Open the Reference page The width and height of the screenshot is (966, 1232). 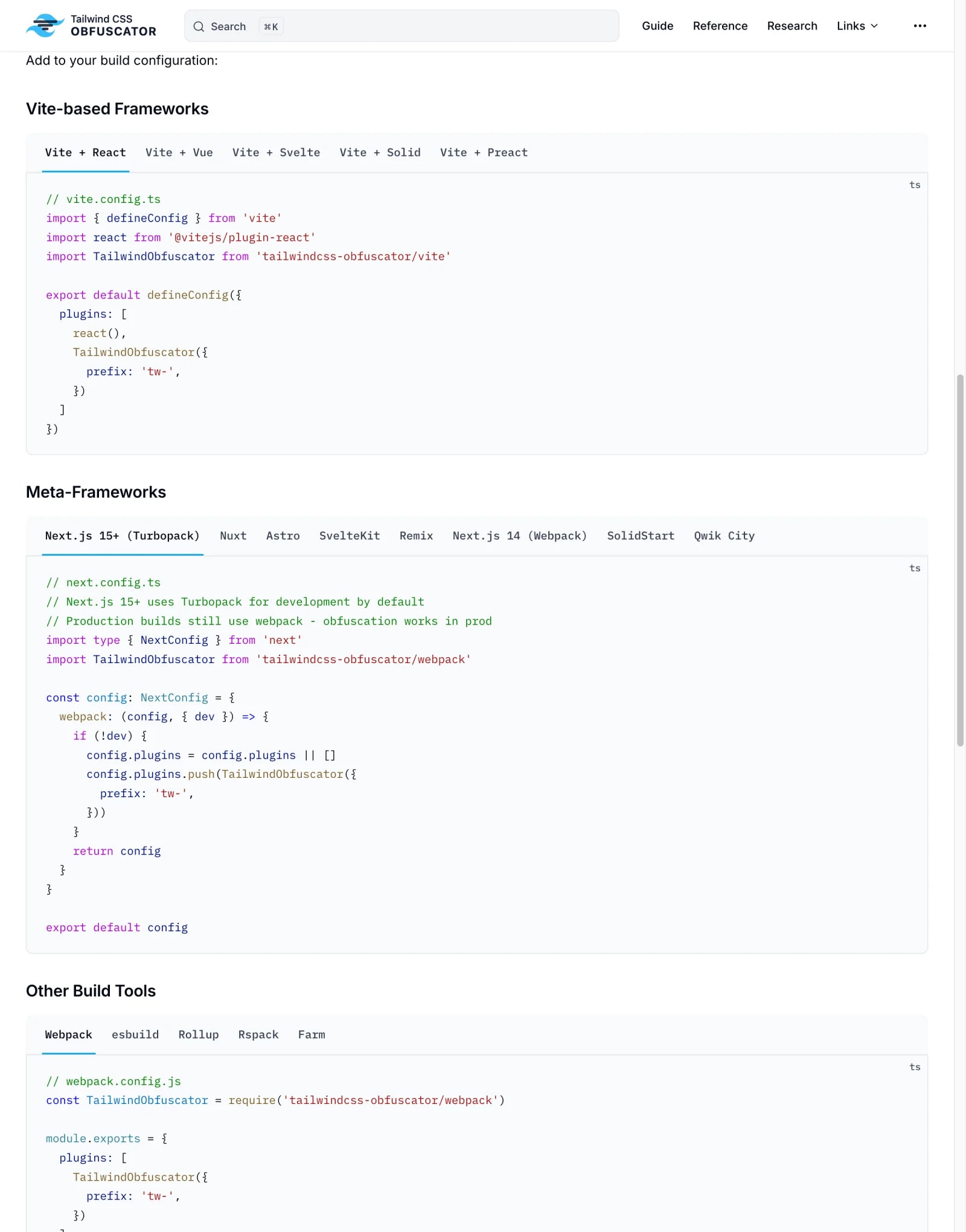tap(720, 26)
